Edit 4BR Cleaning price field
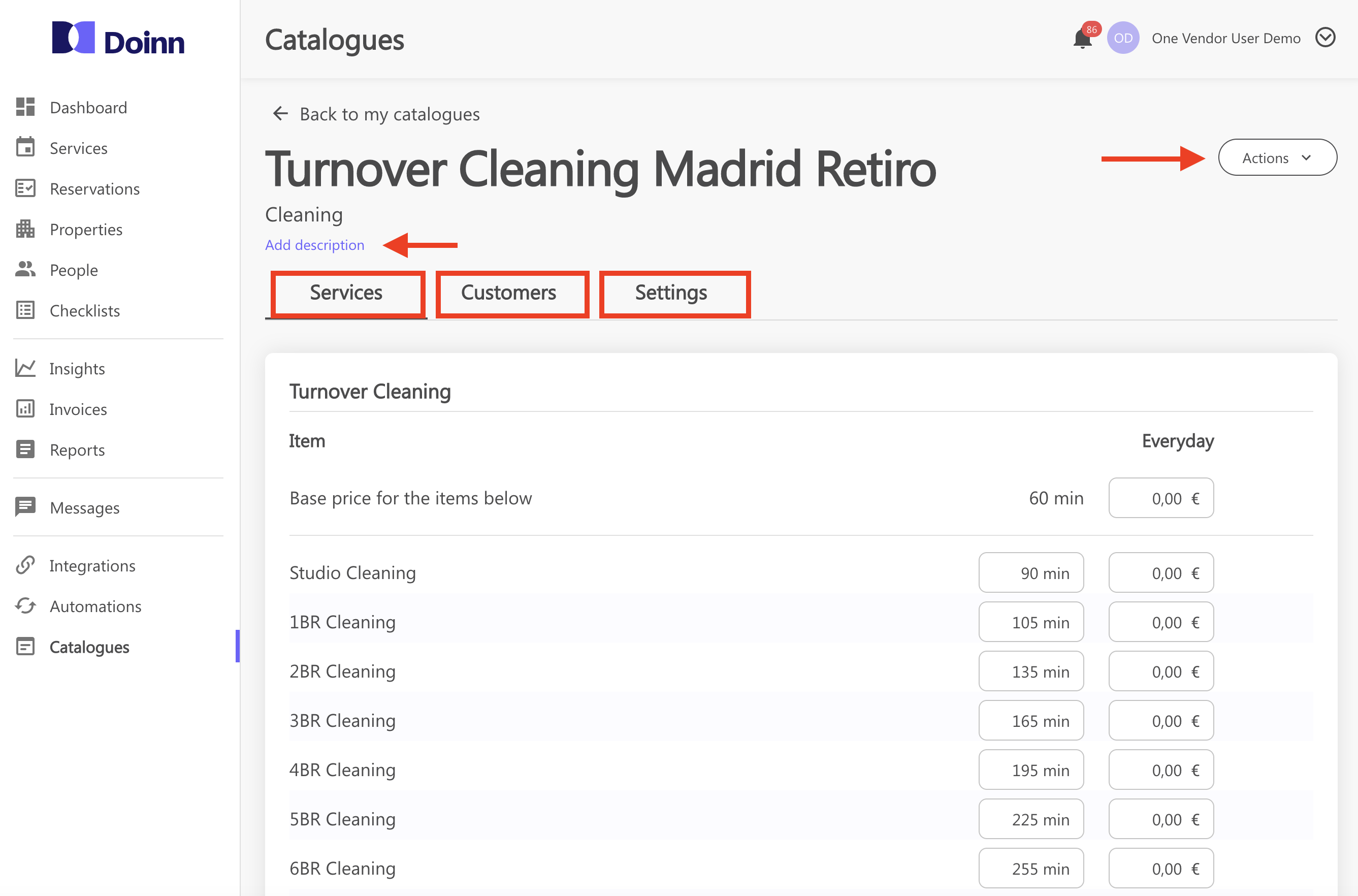This screenshot has width=1358, height=896. [1161, 770]
